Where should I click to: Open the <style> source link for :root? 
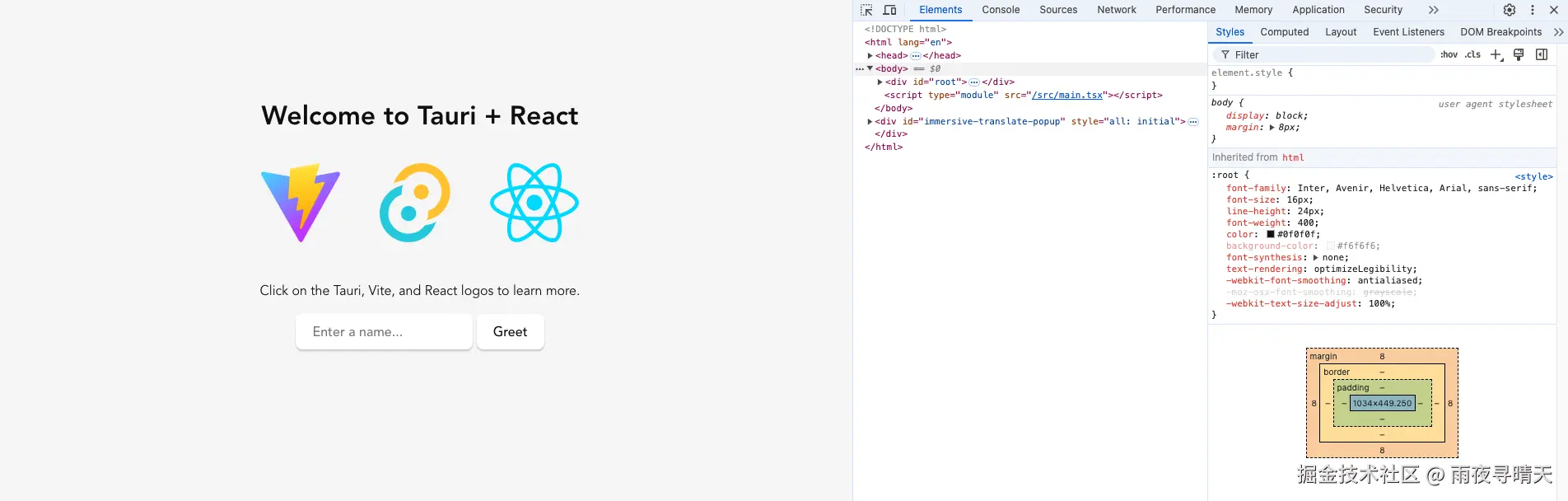(x=1533, y=176)
